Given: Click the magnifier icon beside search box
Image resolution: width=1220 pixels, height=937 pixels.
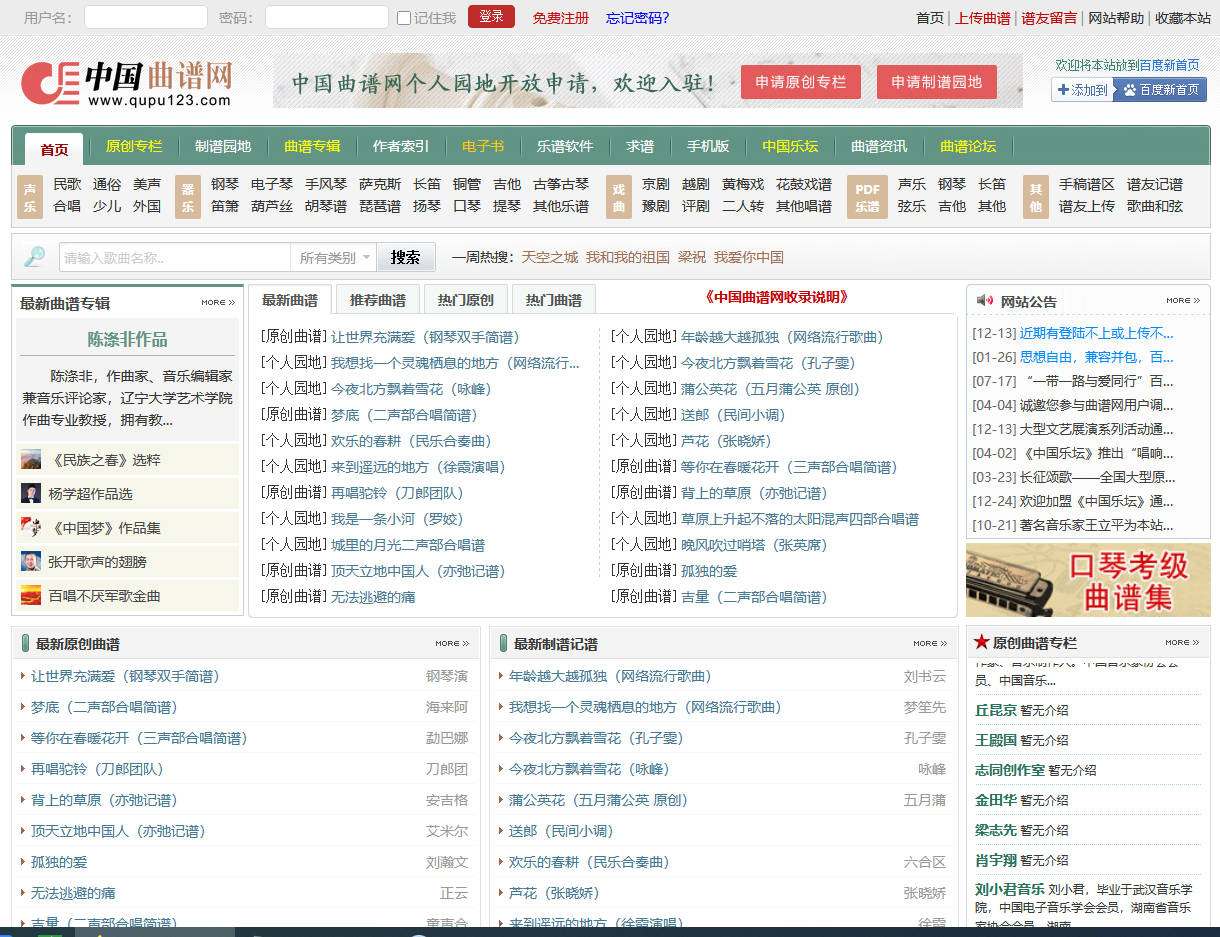Looking at the screenshot, I should [35, 257].
